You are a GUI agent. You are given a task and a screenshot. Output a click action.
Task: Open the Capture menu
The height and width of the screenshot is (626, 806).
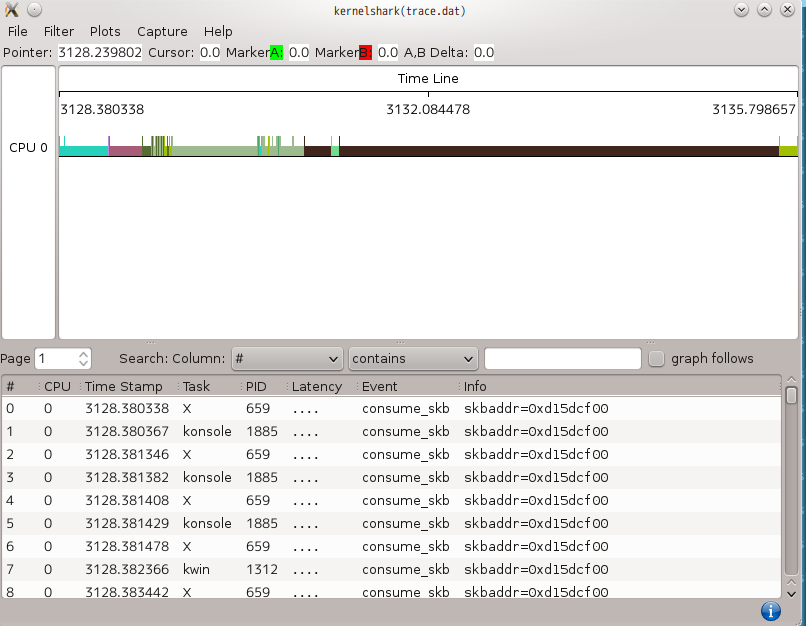[x=162, y=31]
